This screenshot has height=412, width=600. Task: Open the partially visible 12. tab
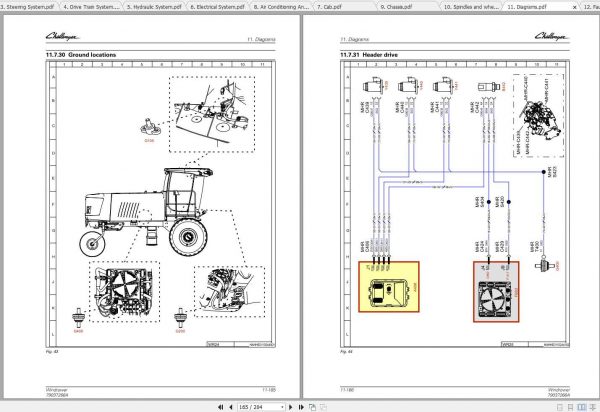tap(590, 7)
